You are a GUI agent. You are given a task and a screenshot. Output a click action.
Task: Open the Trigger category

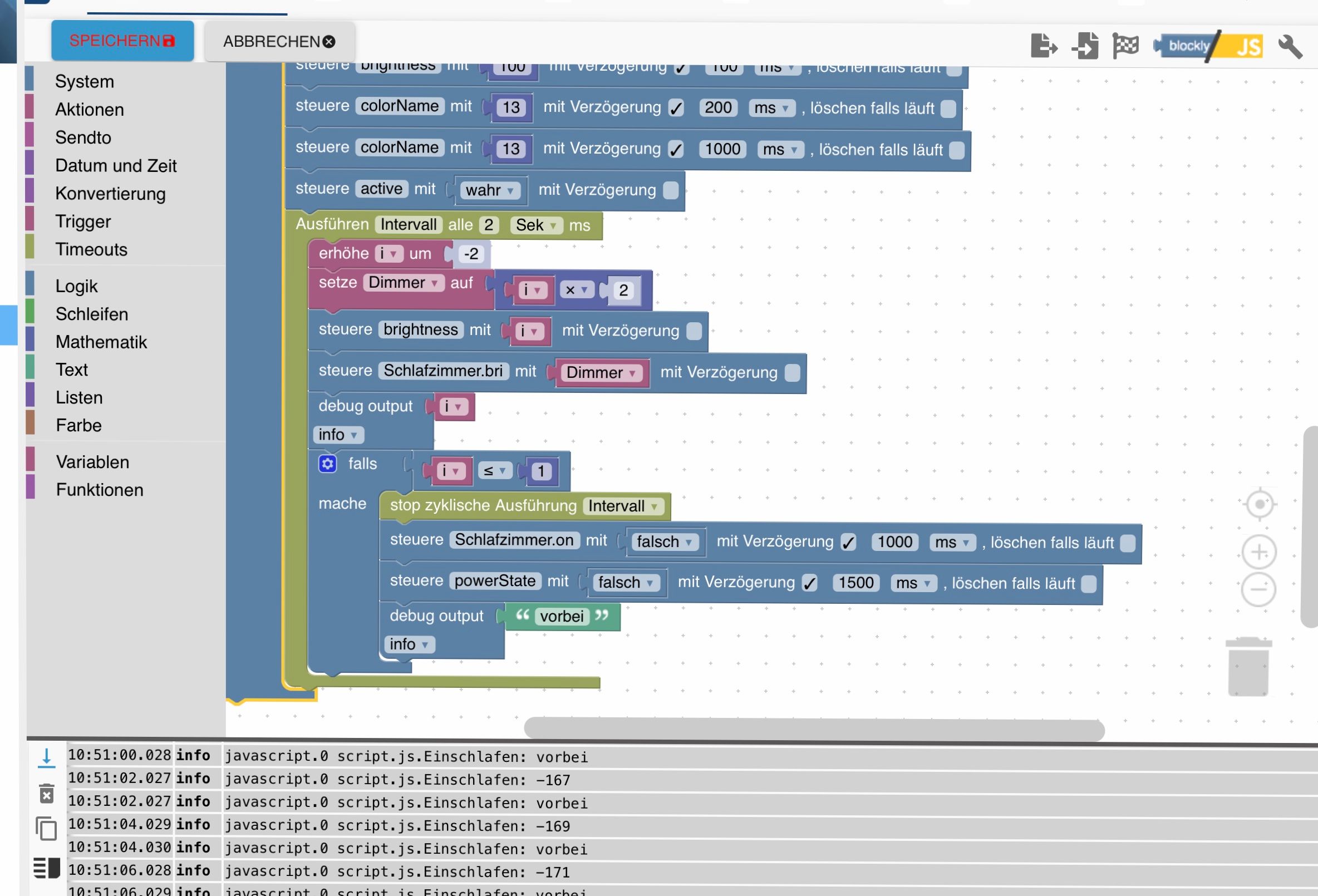[x=83, y=221]
